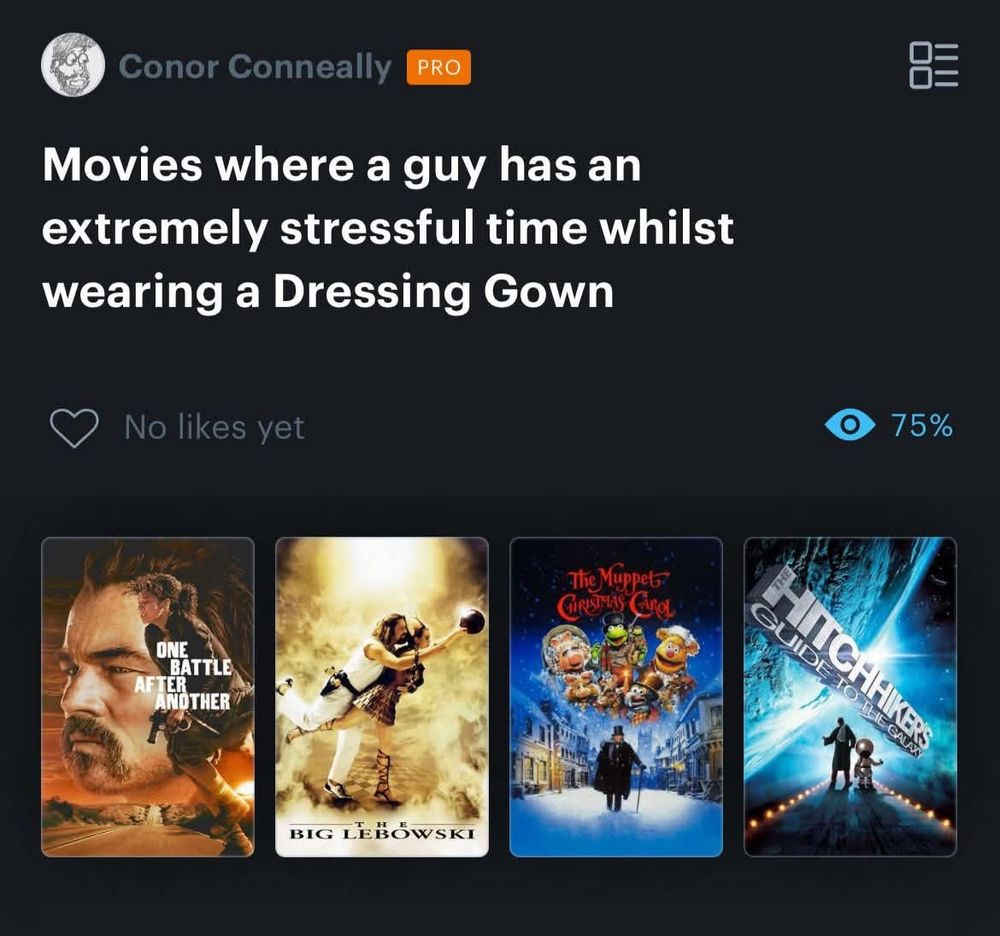Image resolution: width=1000 pixels, height=936 pixels.
Task: Click the blue eye watched icon
Action: click(849, 425)
